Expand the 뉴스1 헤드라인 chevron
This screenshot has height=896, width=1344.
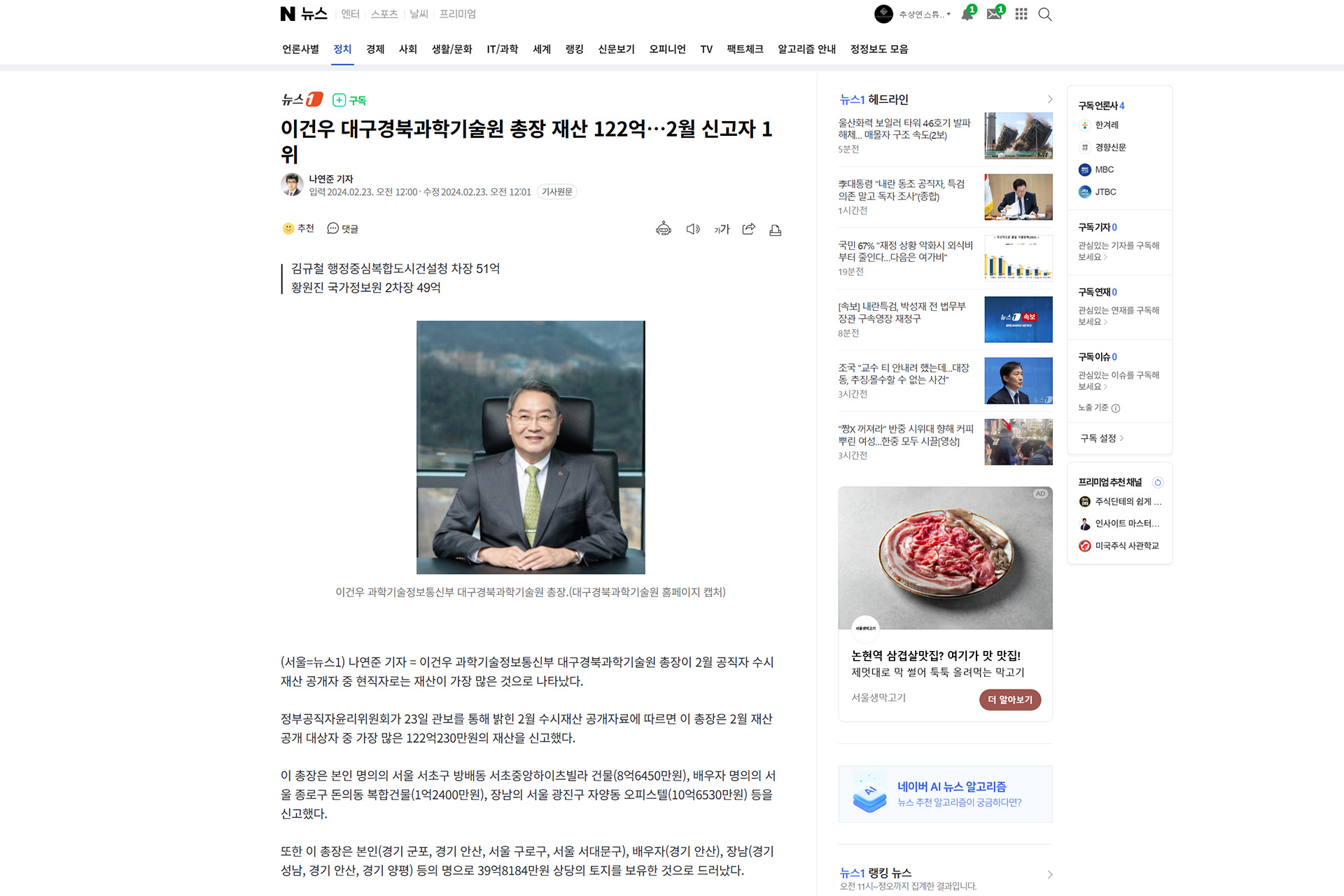(1049, 99)
